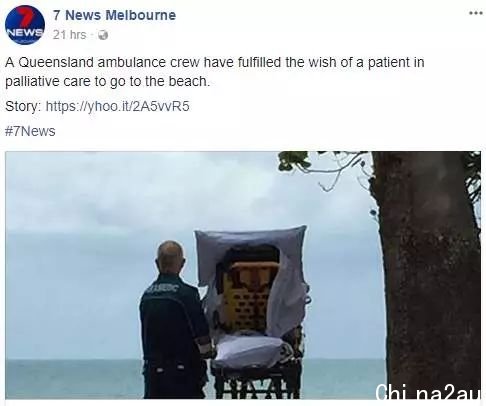Click the China2au watermark text

tap(429, 392)
